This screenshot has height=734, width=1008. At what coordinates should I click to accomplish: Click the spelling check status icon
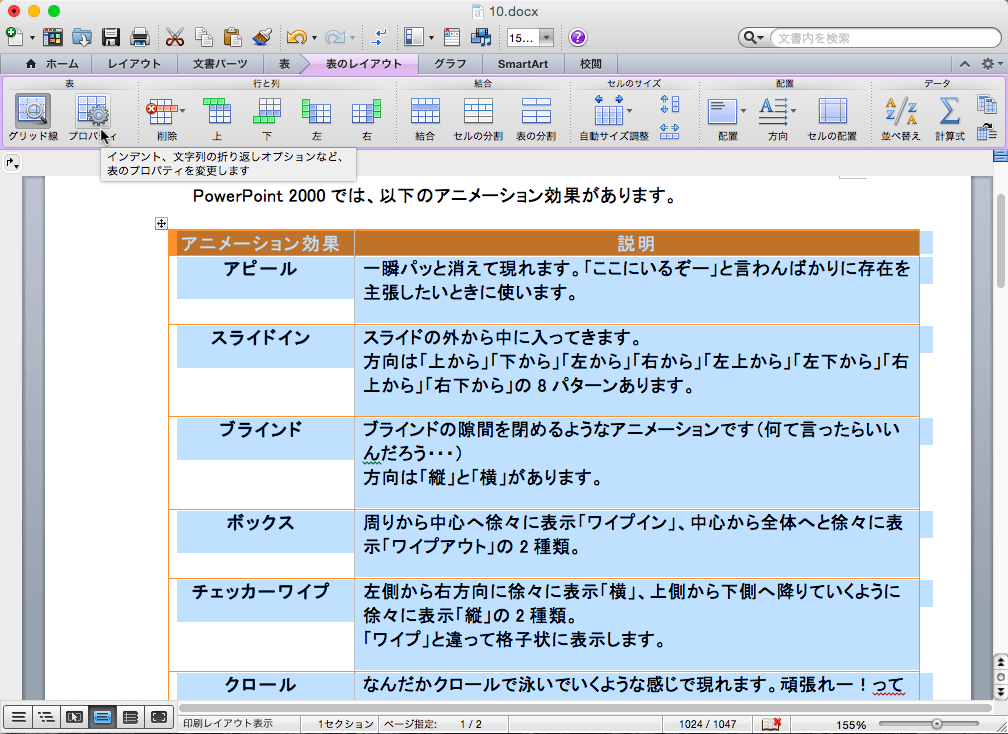point(771,724)
